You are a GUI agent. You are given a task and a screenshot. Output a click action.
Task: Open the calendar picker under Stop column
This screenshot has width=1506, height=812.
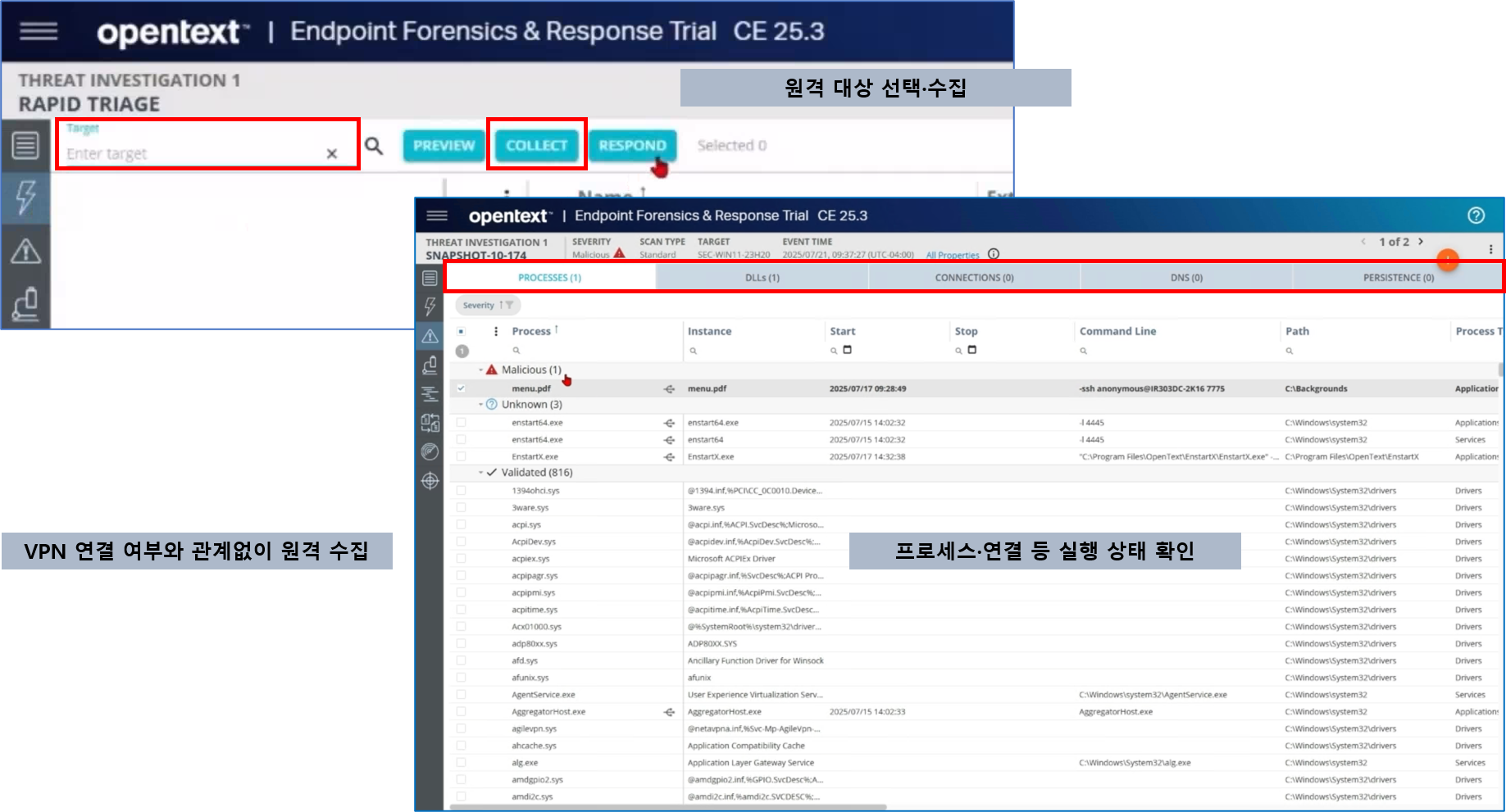pos(972,350)
